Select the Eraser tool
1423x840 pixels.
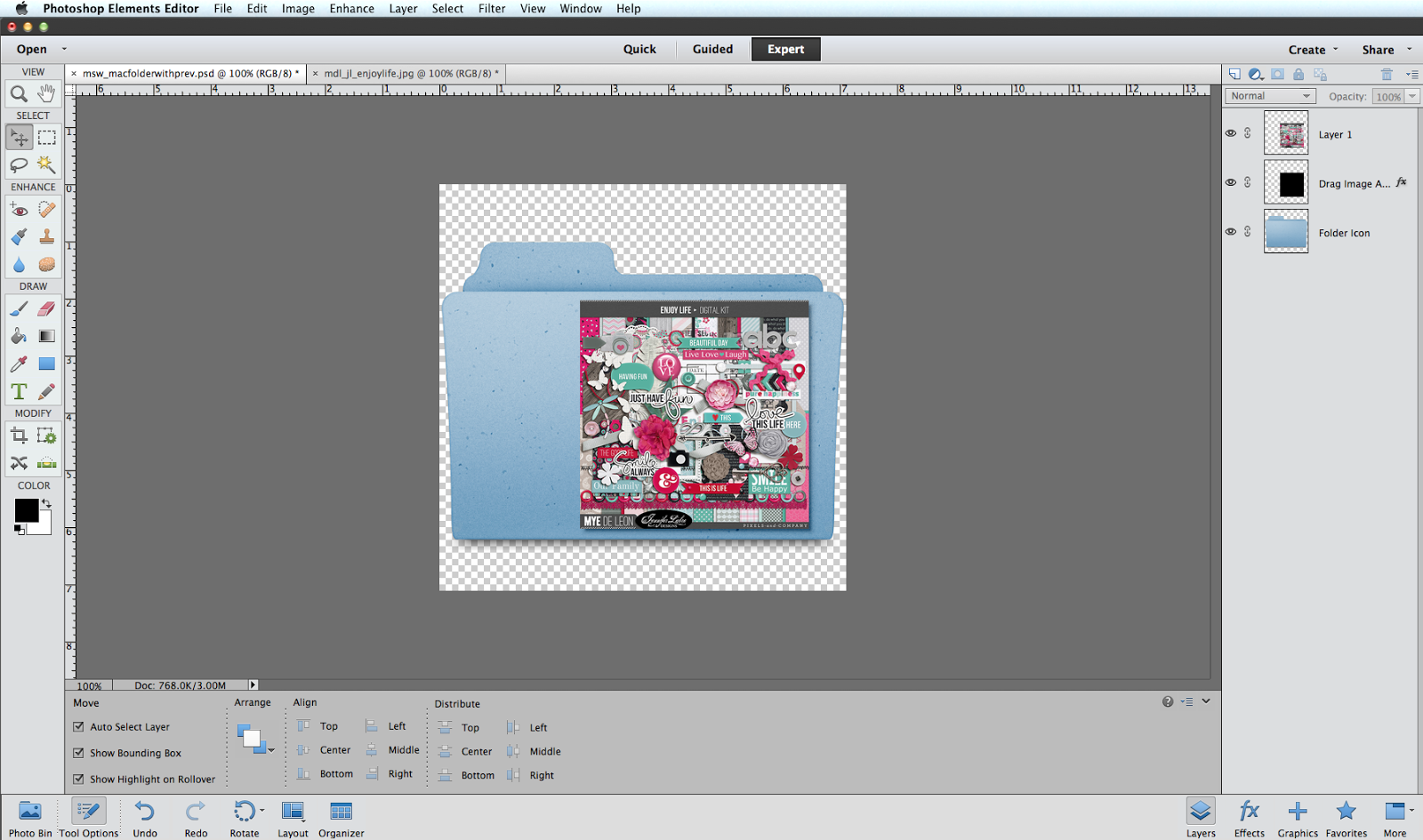pos(46,308)
